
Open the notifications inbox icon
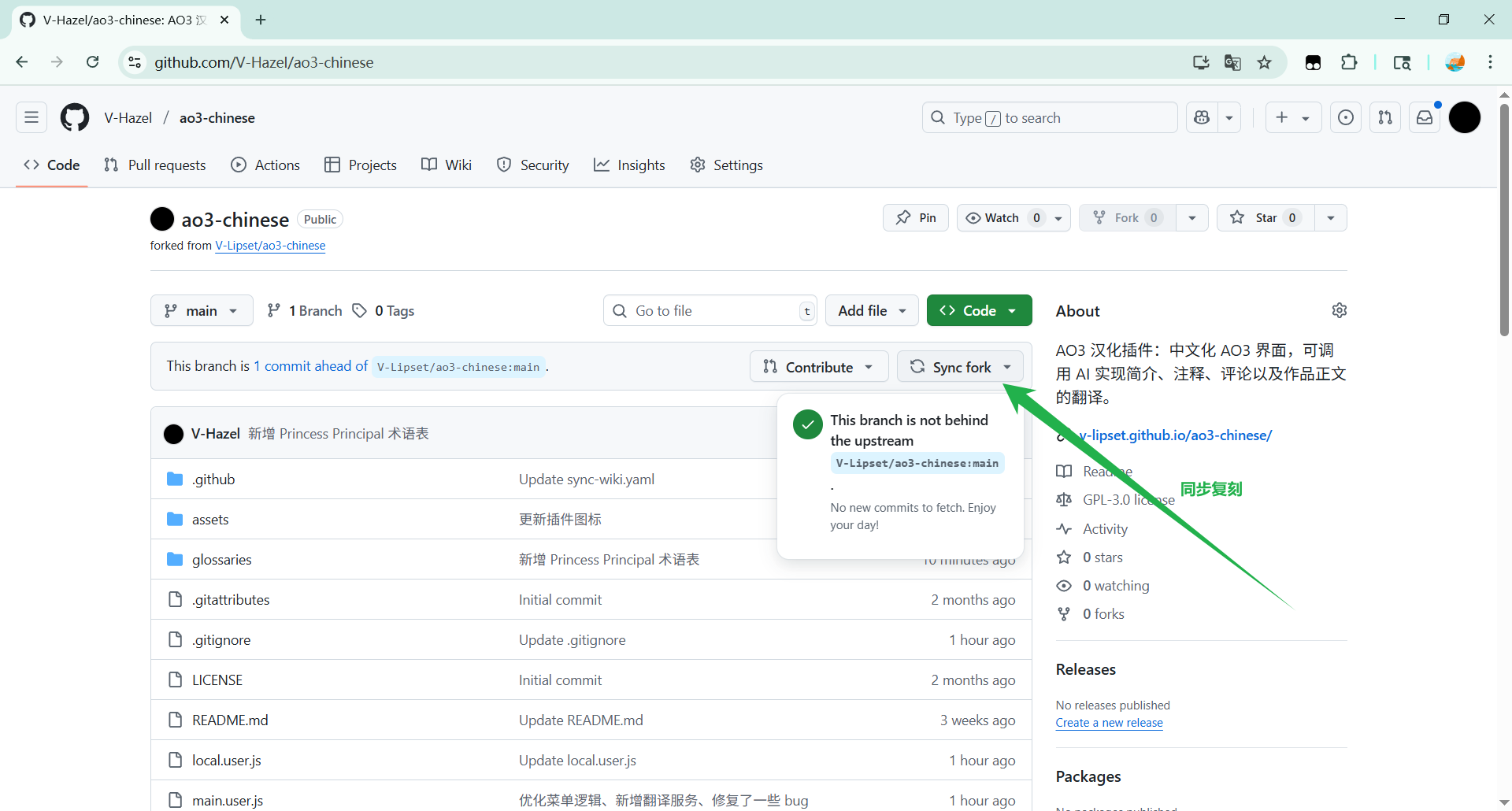click(x=1425, y=118)
